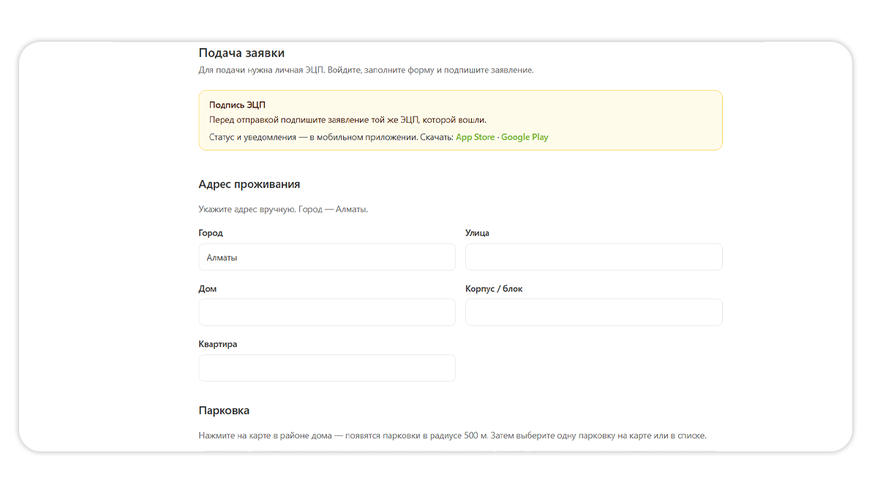Click the 'Город' field label
Screen dimensions: 872x491
pyautogui.click(x=211, y=233)
